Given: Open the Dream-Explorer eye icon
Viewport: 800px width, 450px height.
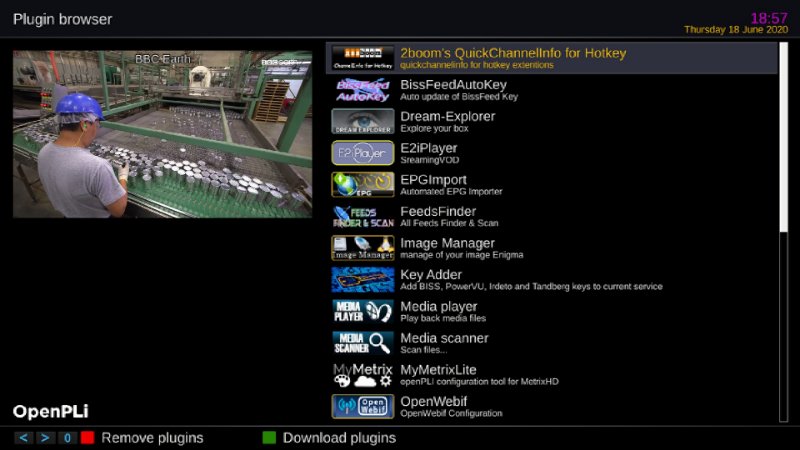Looking at the screenshot, I should pos(363,121).
